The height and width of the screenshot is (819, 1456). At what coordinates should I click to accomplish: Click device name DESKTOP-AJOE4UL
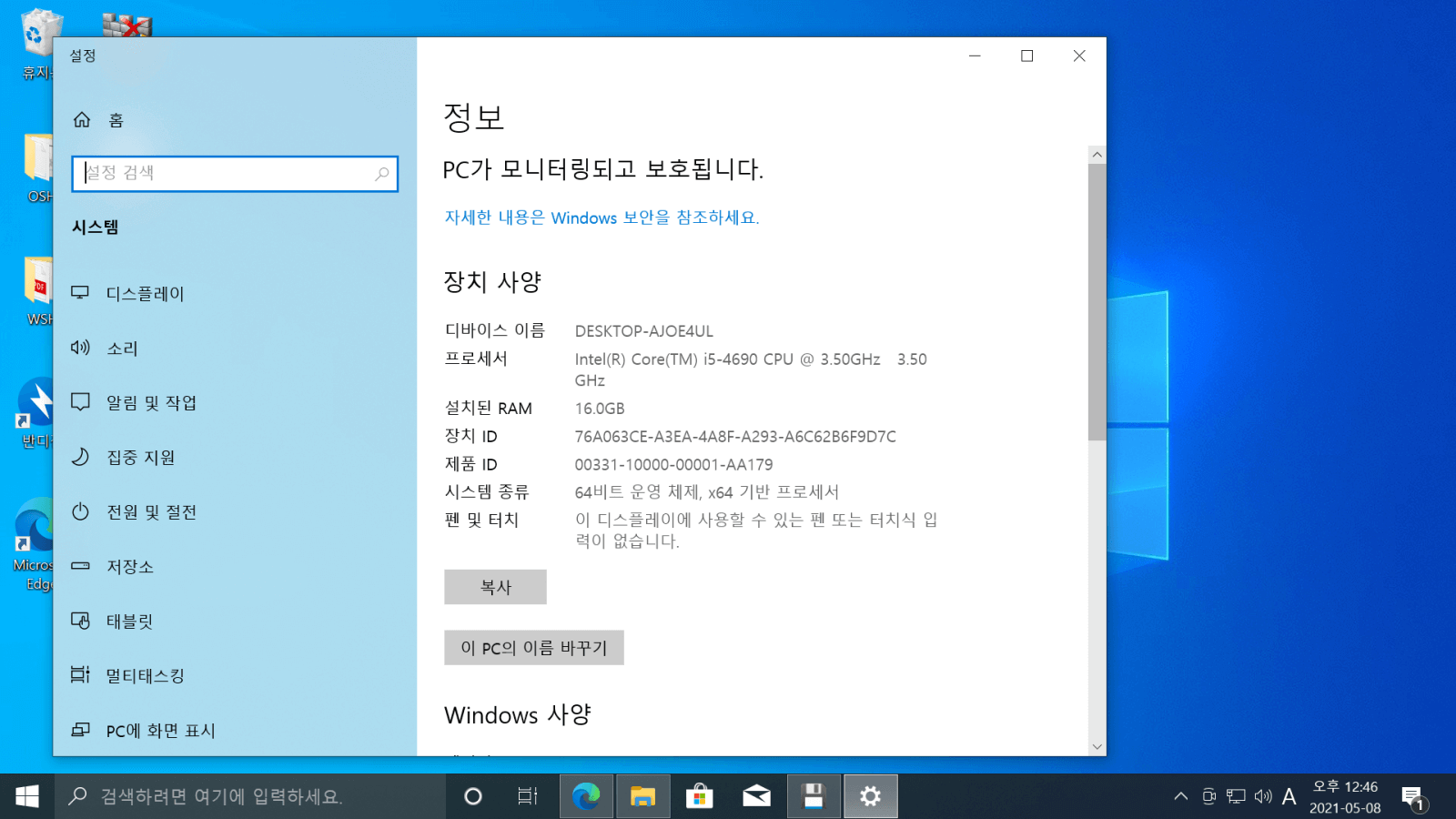643,331
